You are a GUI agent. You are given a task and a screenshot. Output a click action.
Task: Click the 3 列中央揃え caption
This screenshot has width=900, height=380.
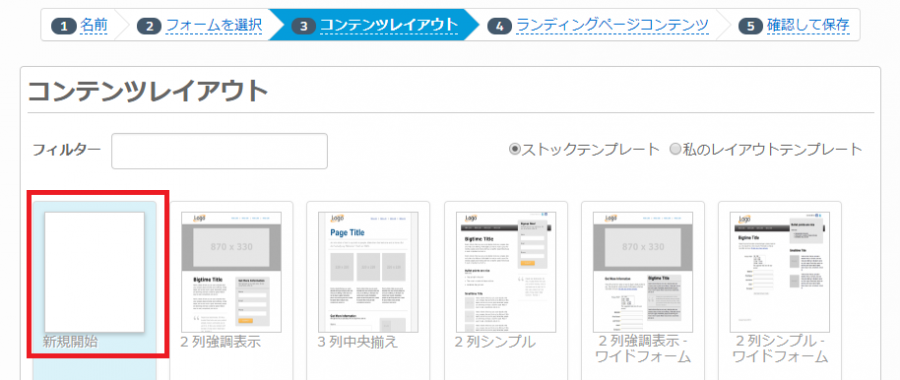358,342
